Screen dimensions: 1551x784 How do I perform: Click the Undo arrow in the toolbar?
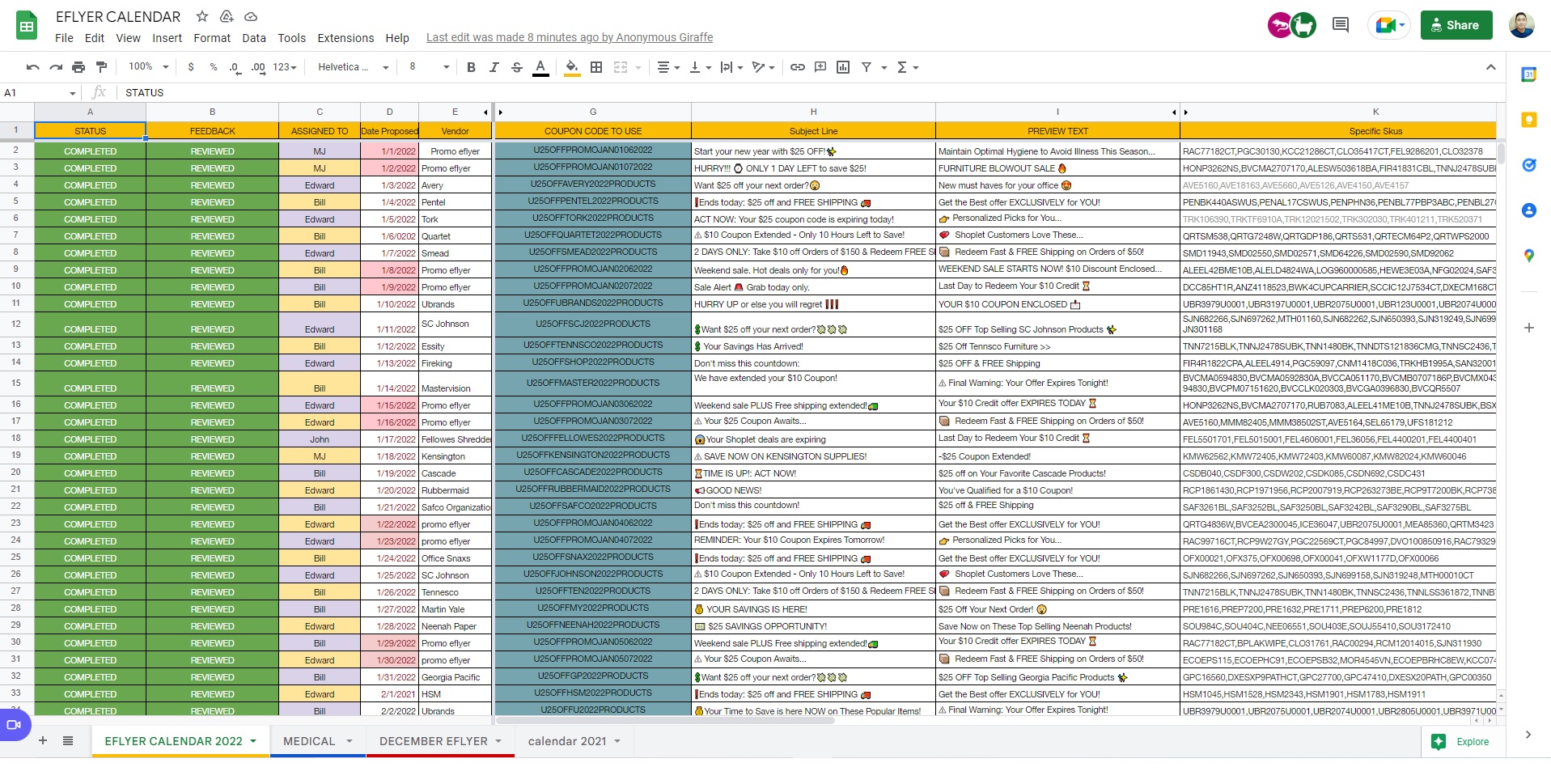pyautogui.click(x=33, y=67)
